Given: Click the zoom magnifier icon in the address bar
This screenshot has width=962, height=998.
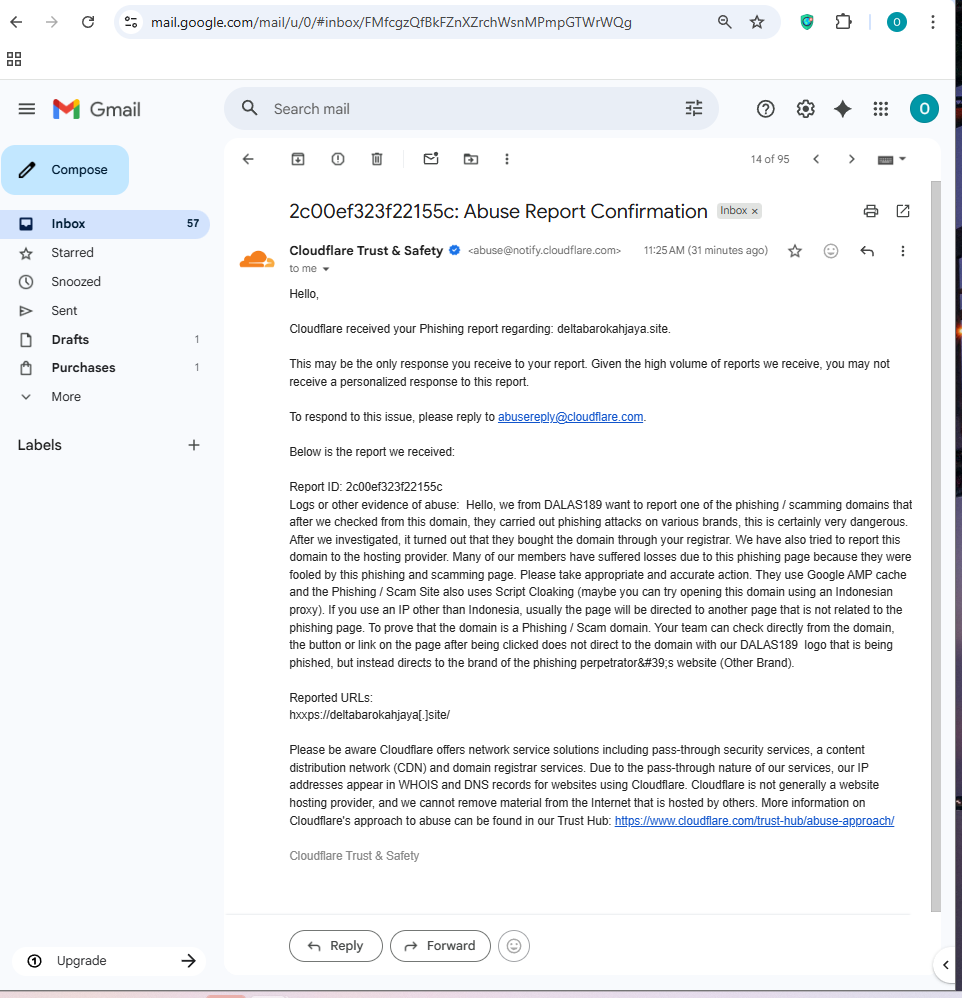Looking at the screenshot, I should point(724,22).
